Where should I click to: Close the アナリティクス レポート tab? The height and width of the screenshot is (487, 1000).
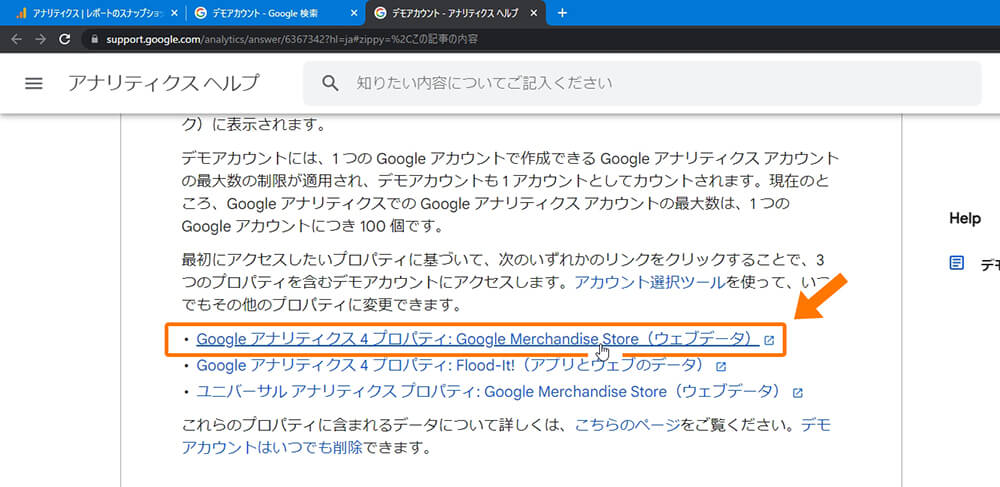(175, 13)
